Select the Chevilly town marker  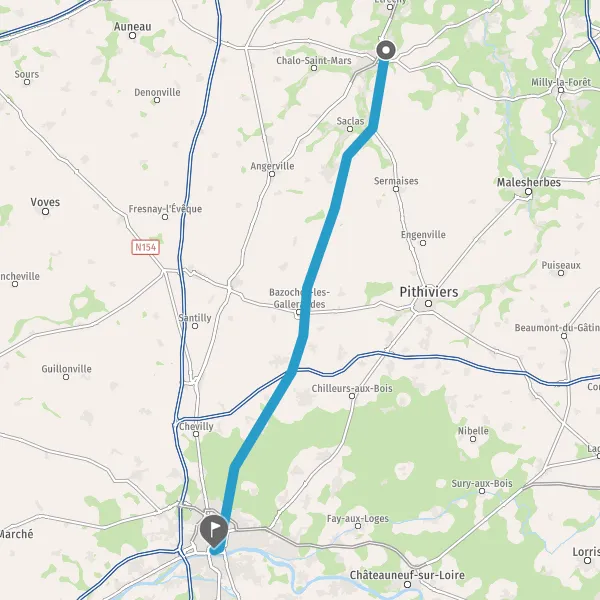[196, 434]
